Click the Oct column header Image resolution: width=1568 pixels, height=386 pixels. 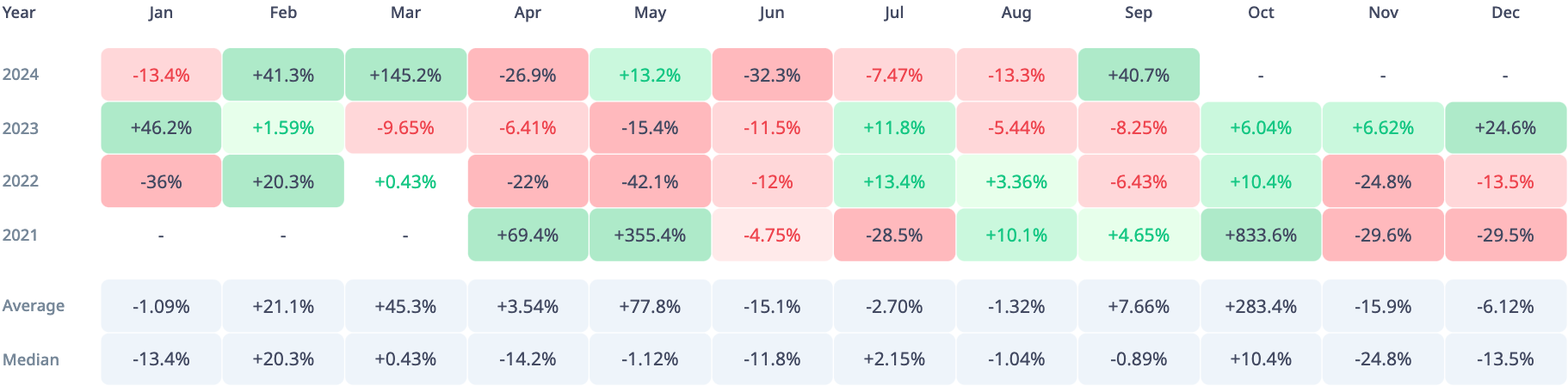pos(1261,13)
